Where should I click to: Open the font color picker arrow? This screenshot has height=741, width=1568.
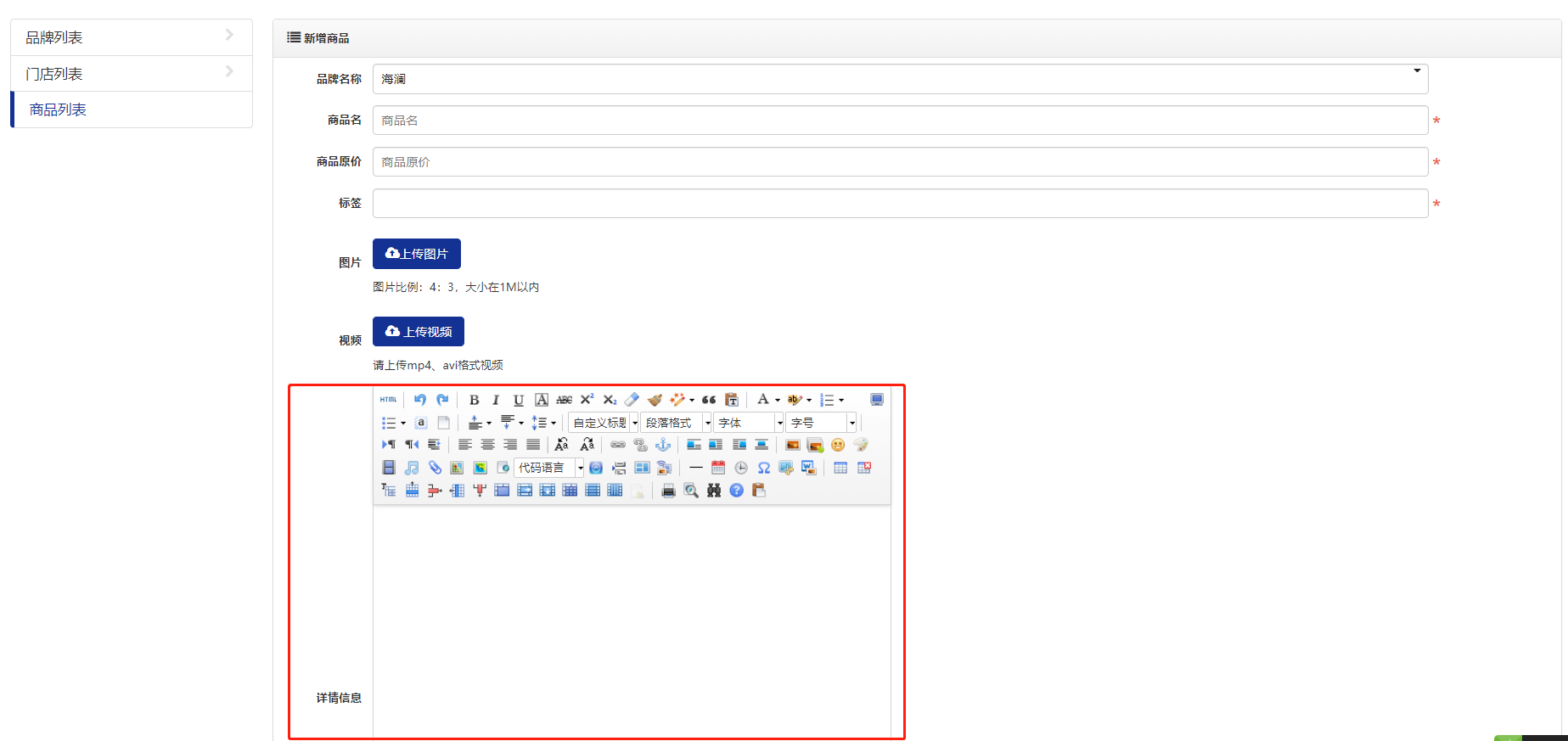tap(778, 400)
